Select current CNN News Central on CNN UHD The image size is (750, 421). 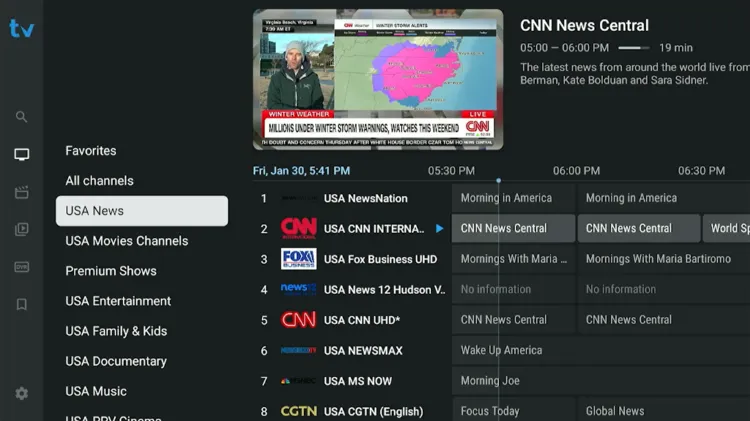(x=513, y=320)
